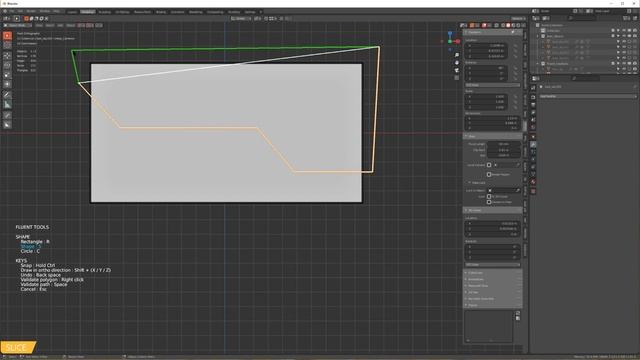This screenshot has height=360, width=640.
Task: Expand the Annotations panel in sidebar
Action: [492, 279]
